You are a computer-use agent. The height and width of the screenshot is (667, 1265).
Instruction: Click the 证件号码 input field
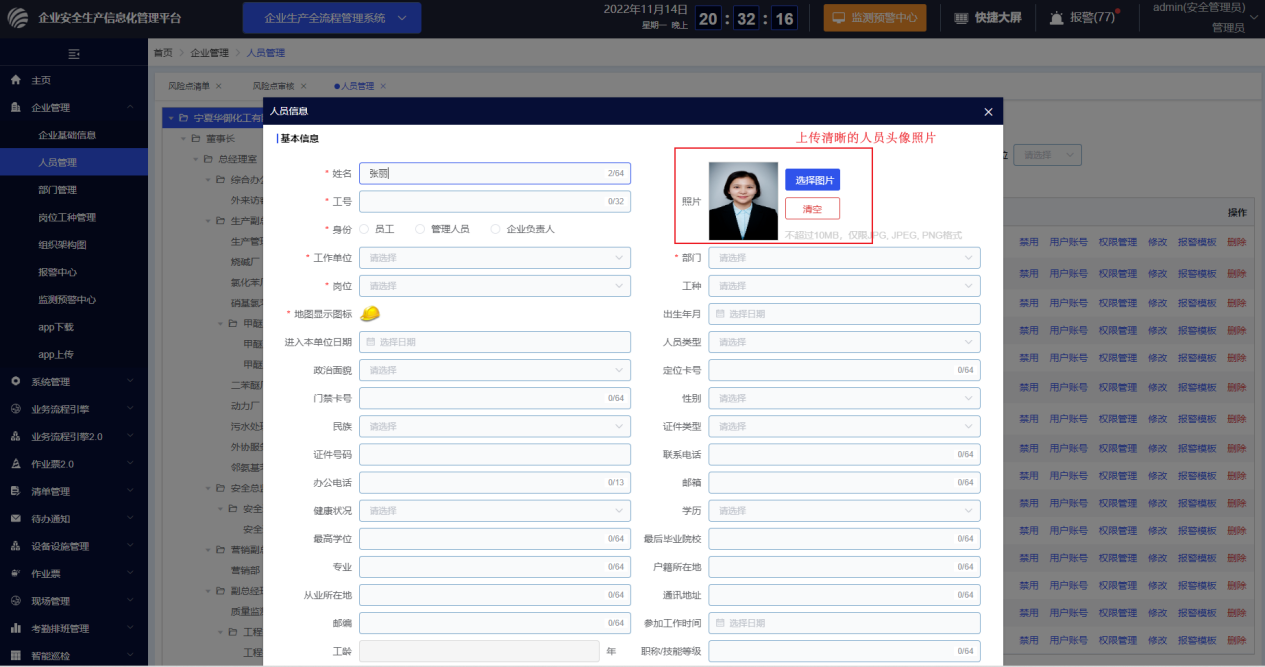pyautogui.click(x=495, y=454)
